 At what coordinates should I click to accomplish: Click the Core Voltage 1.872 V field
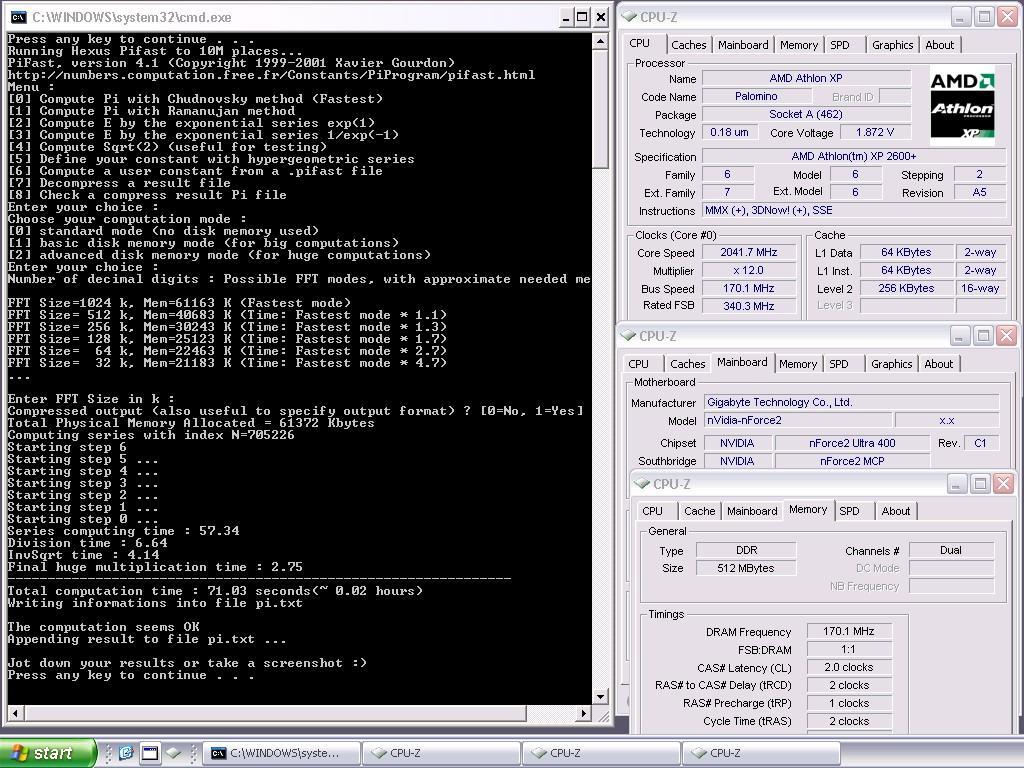coord(874,132)
